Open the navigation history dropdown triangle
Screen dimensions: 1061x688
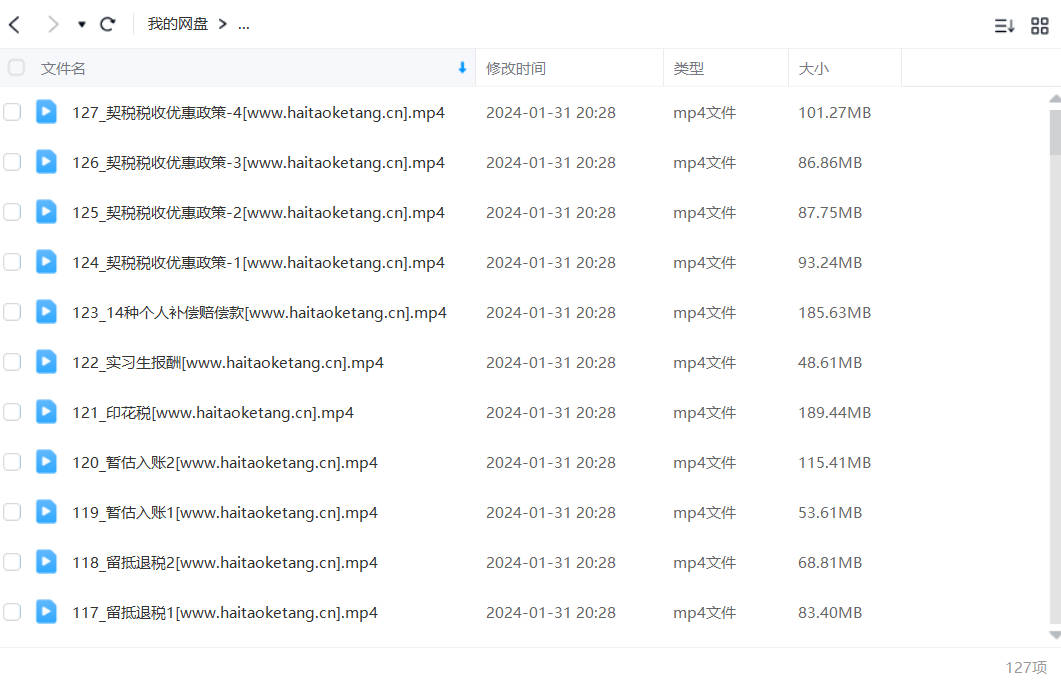tap(82, 25)
